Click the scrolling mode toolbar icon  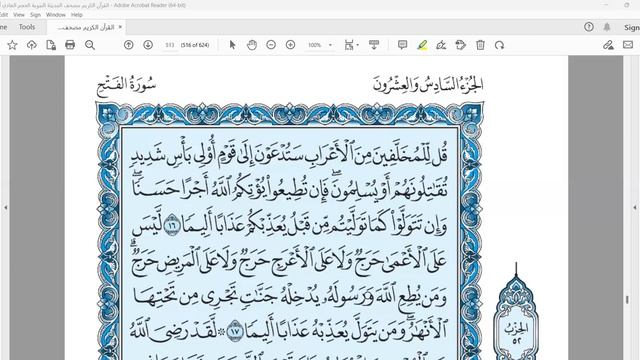click(x=373, y=45)
